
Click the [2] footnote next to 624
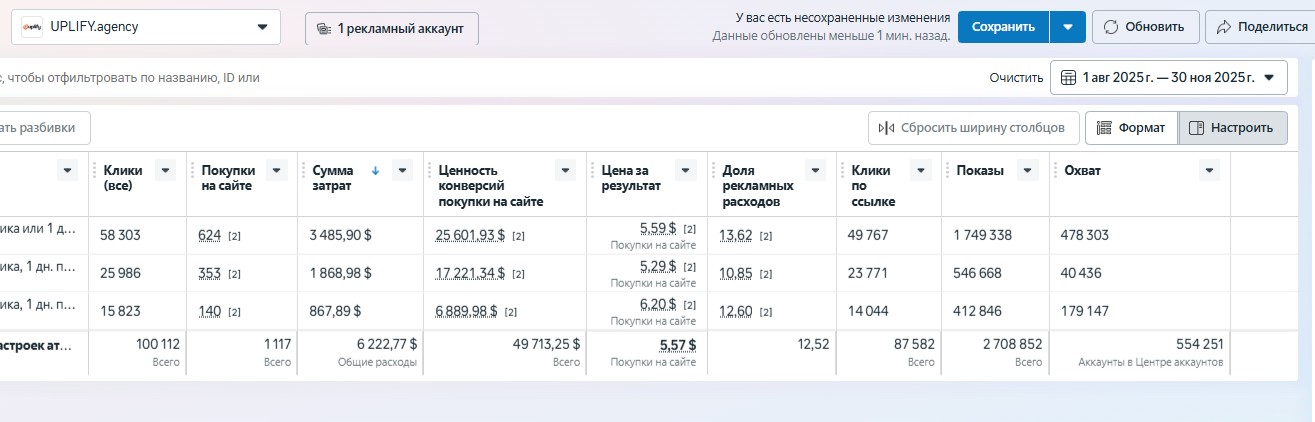[235, 236]
